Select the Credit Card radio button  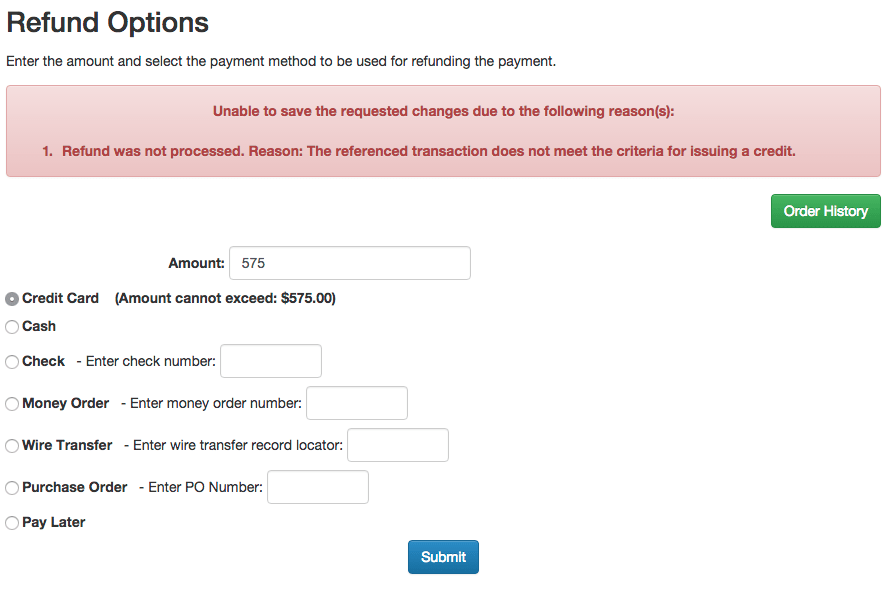(11, 298)
